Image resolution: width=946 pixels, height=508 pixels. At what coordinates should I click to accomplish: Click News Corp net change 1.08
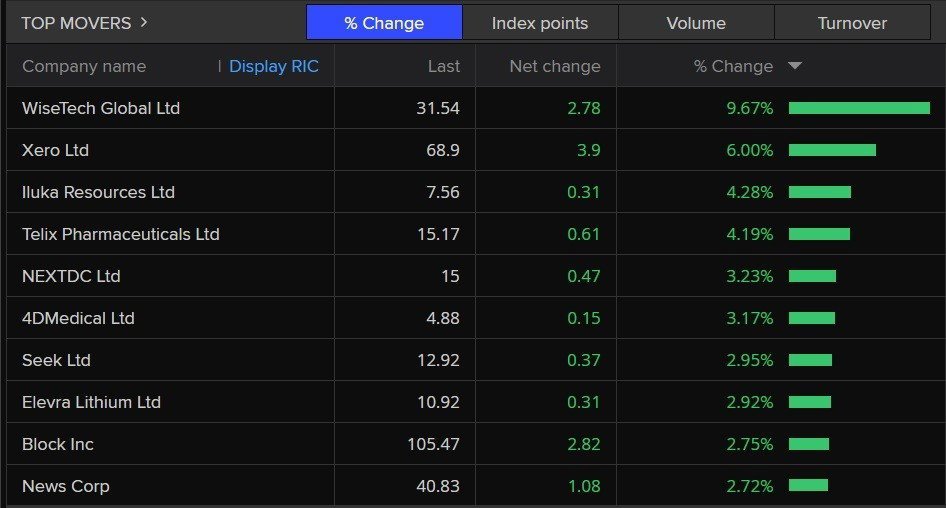click(x=584, y=486)
